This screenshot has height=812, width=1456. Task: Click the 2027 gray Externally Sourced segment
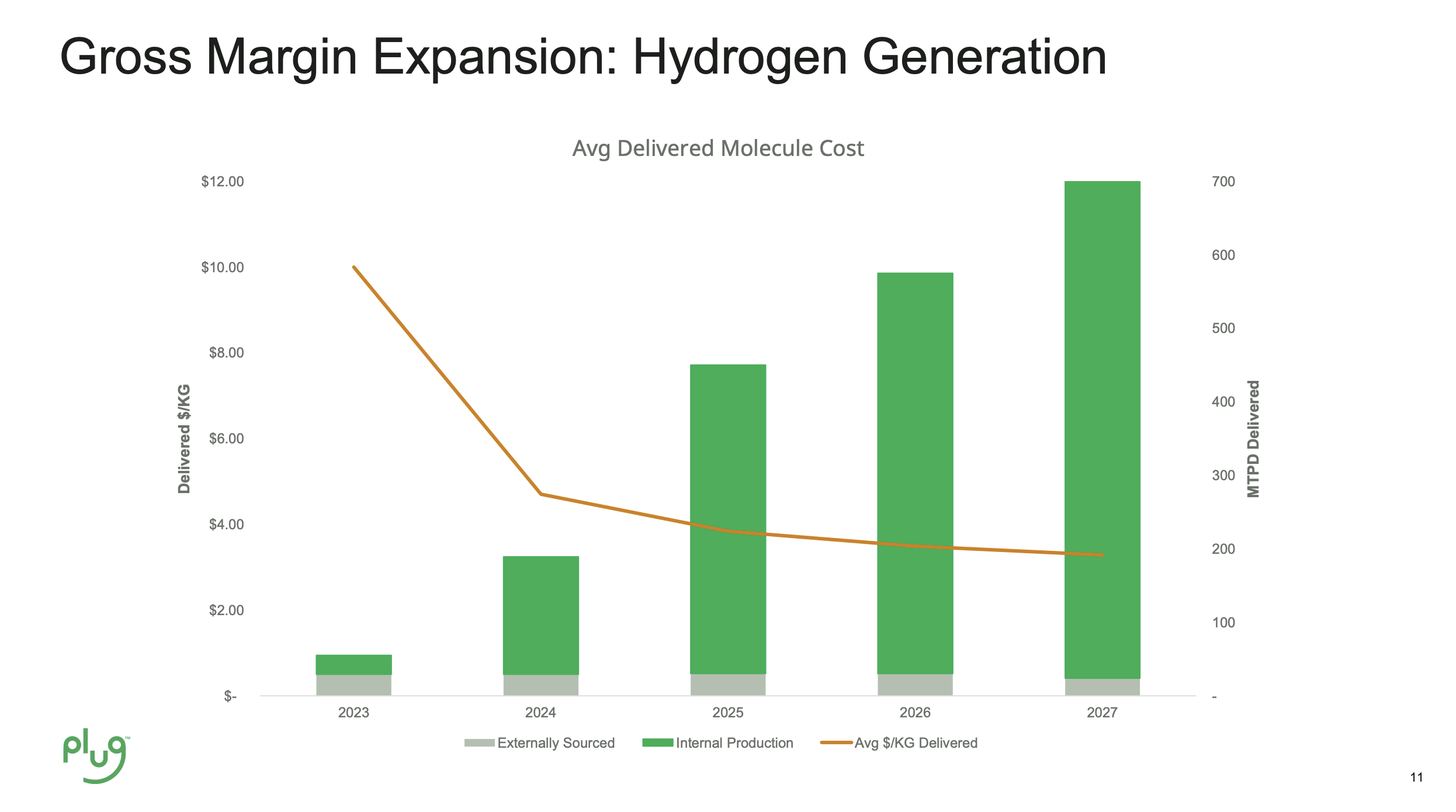click(1102, 687)
